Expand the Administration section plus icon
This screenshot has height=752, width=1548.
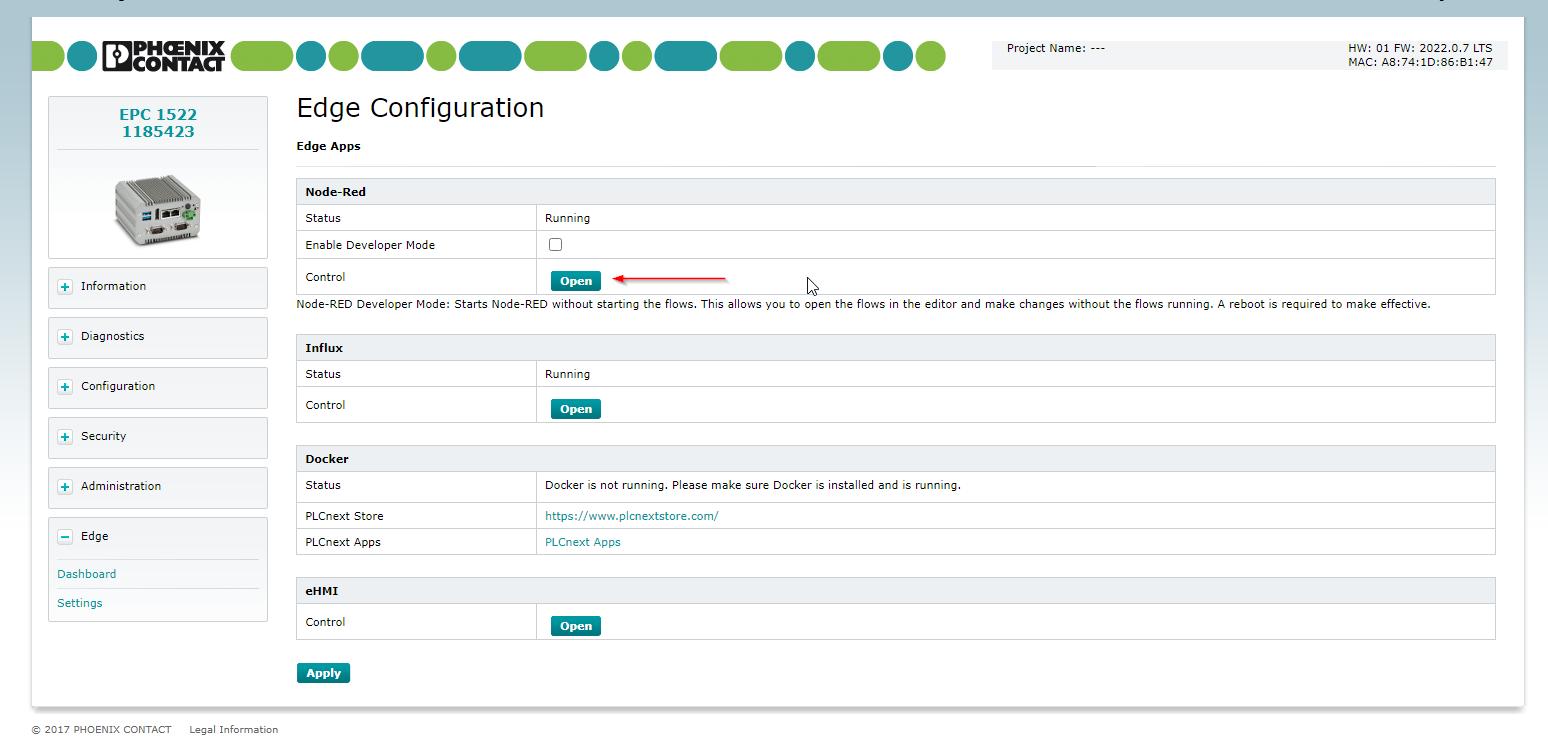[65, 487]
